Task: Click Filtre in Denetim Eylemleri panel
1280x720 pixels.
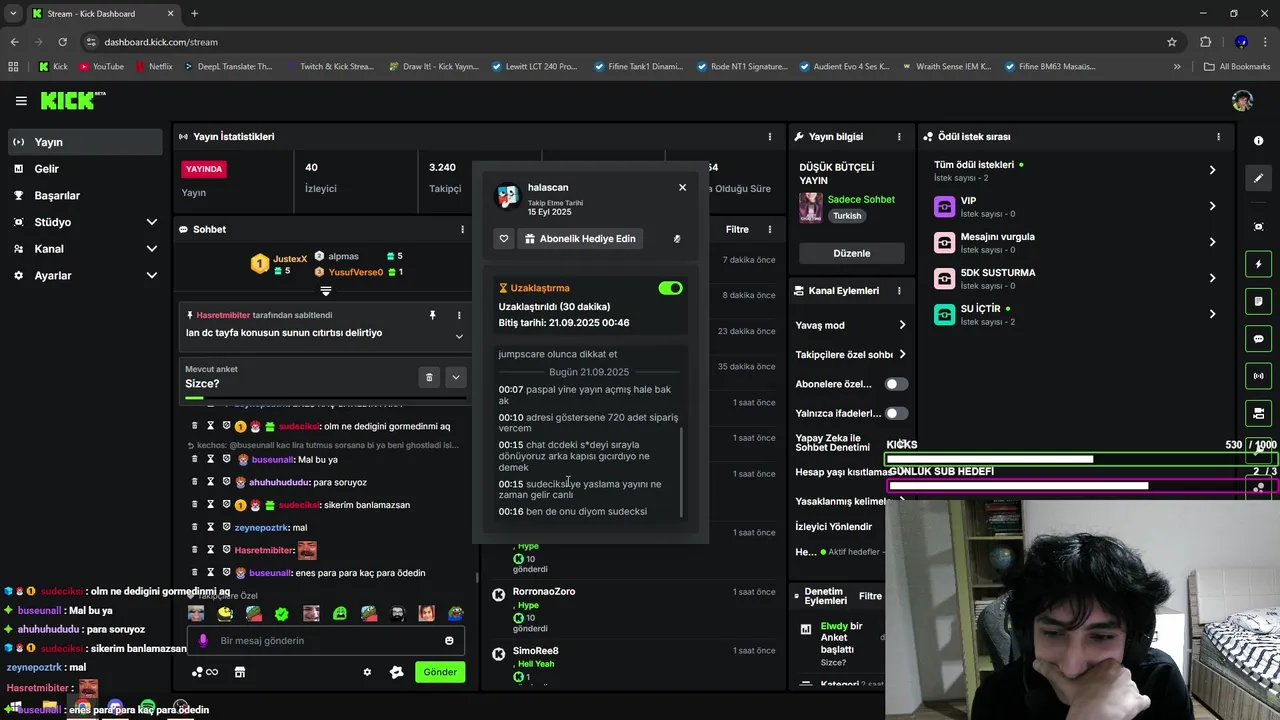Action: tap(870, 596)
